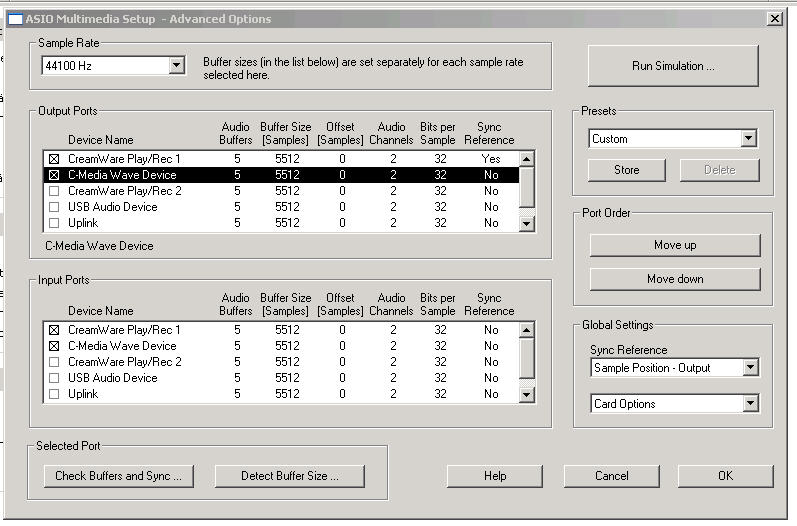Select CreamWare Play/Rec 2 name in Output Ports
This screenshot has width=797, height=526.
click(x=125, y=191)
